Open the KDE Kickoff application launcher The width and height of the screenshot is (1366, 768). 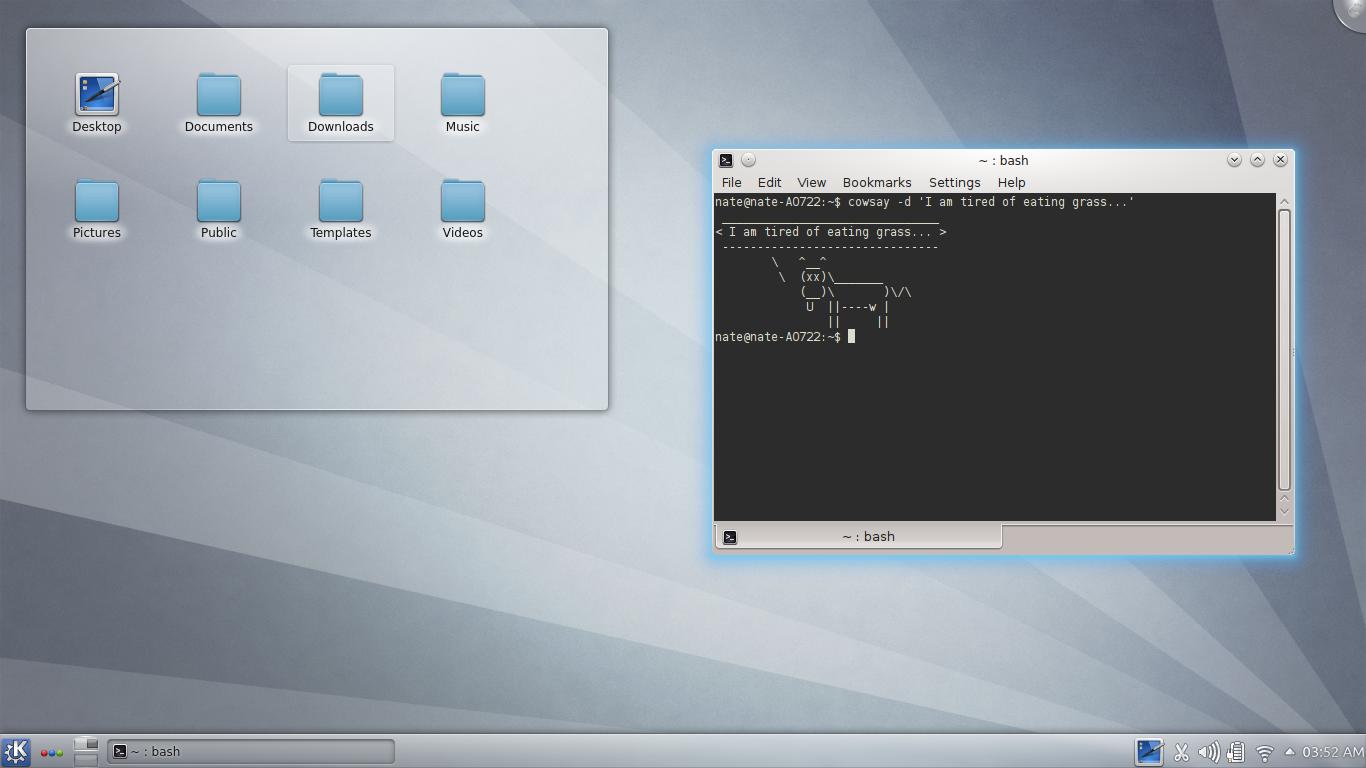[x=16, y=752]
